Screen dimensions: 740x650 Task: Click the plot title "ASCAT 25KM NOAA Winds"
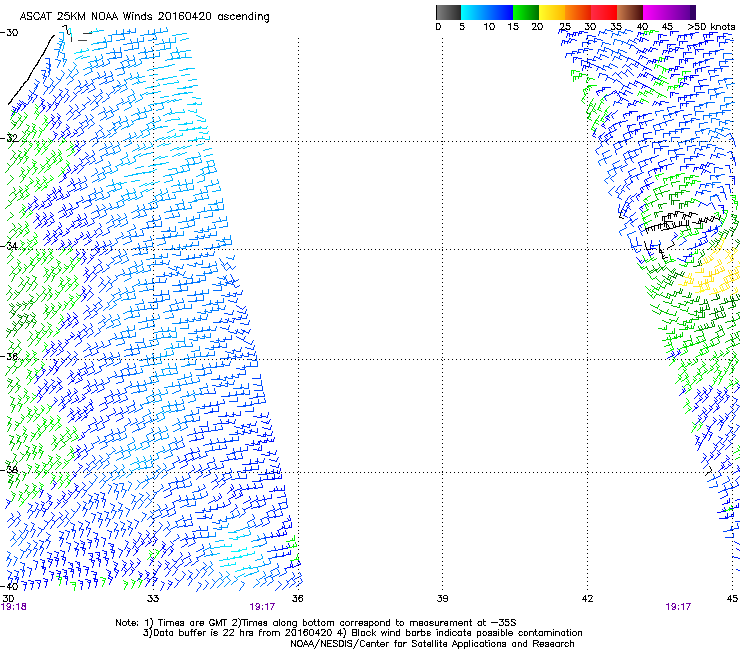click(x=87, y=17)
